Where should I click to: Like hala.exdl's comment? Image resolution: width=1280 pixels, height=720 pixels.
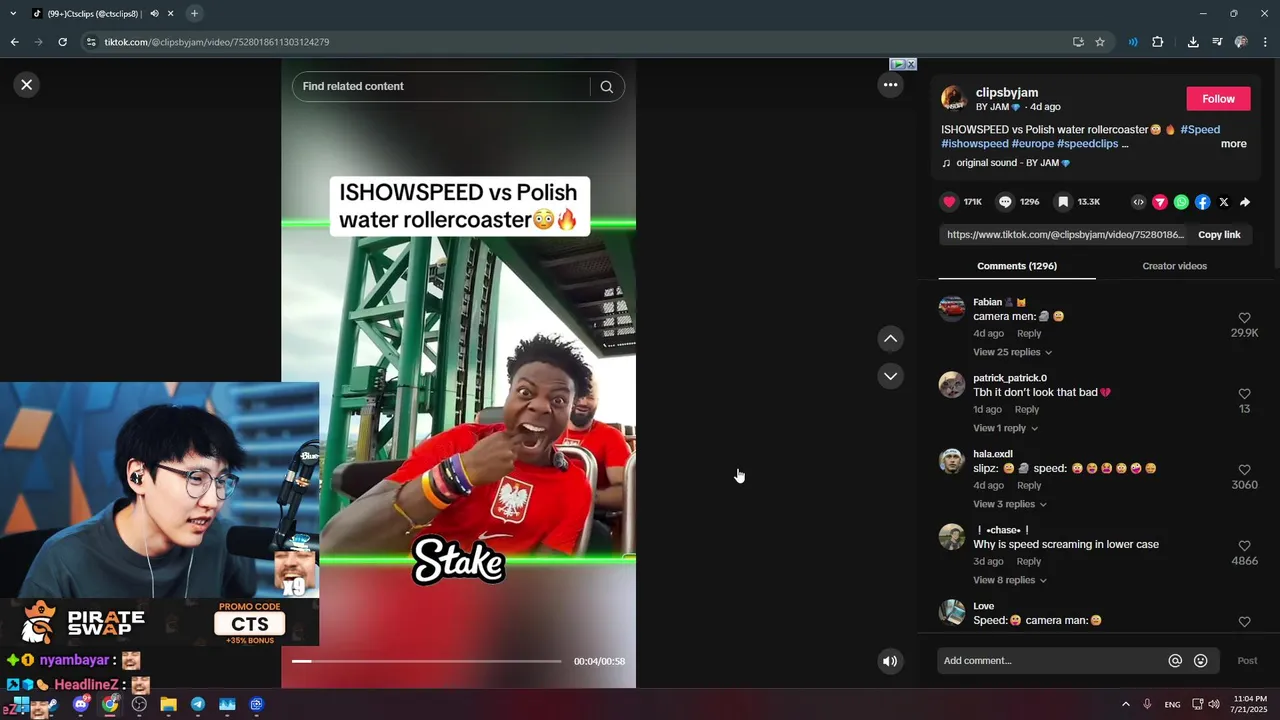(1244, 470)
